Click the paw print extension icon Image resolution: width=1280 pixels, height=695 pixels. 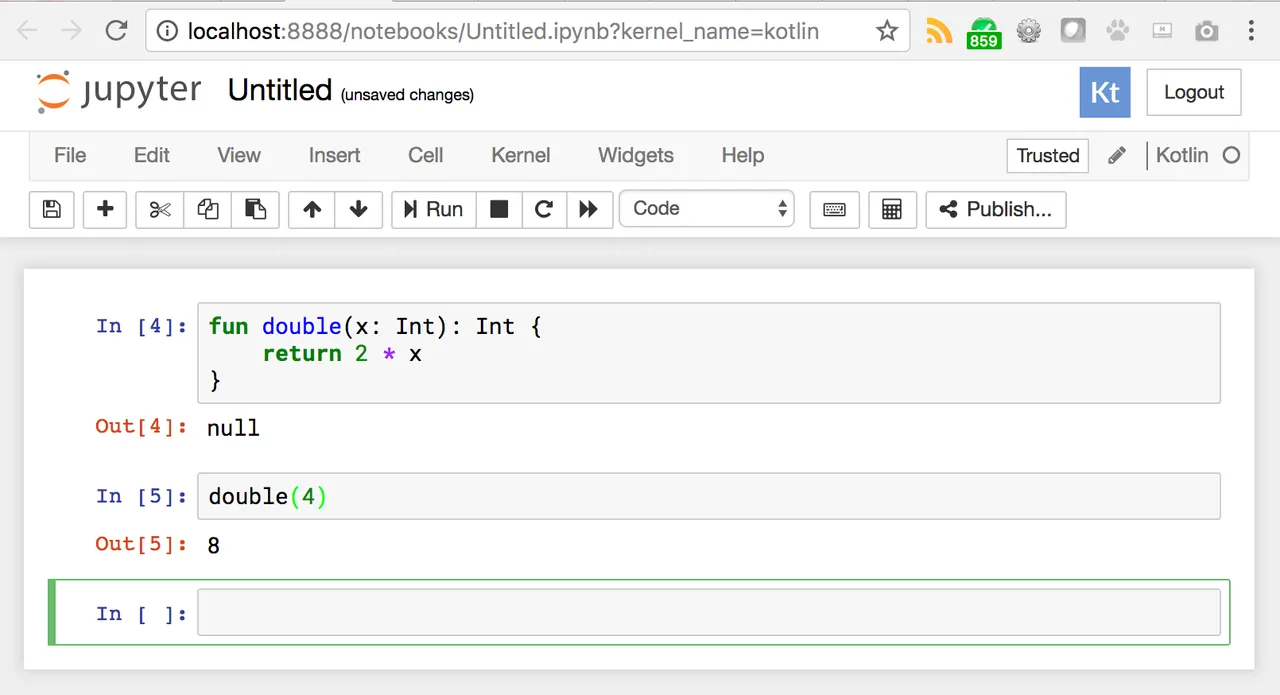(x=1117, y=31)
